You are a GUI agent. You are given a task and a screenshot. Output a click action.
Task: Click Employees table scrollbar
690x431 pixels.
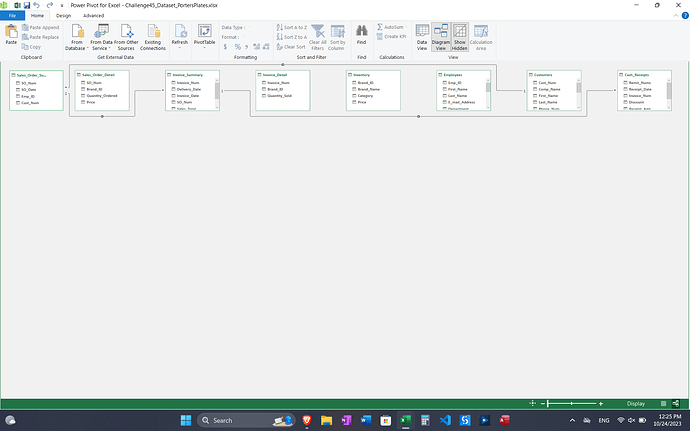[x=488, y=94]
